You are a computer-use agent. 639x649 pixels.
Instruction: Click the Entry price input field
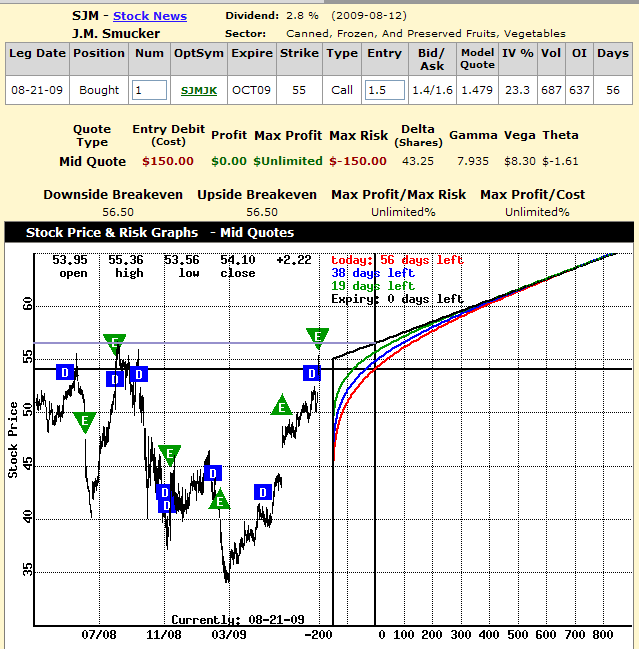tap(384, 90)
